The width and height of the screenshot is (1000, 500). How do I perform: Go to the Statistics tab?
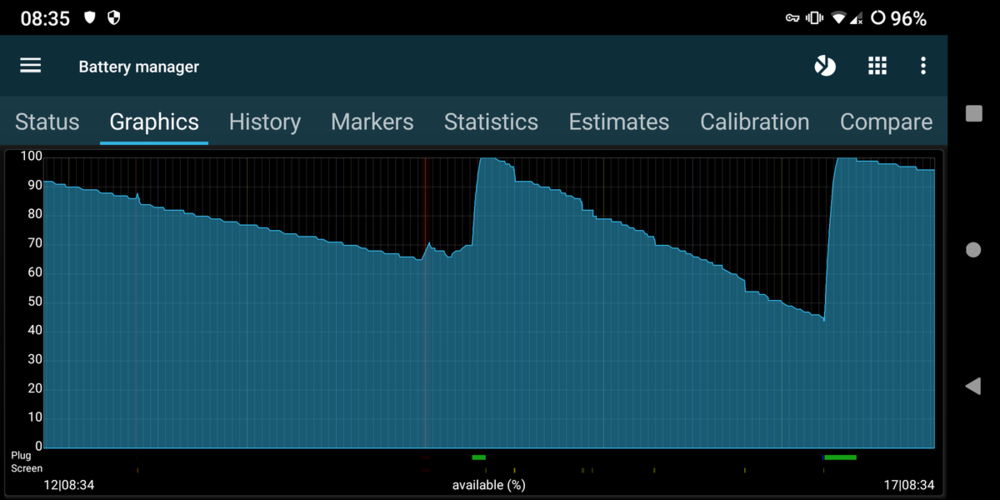491,122
